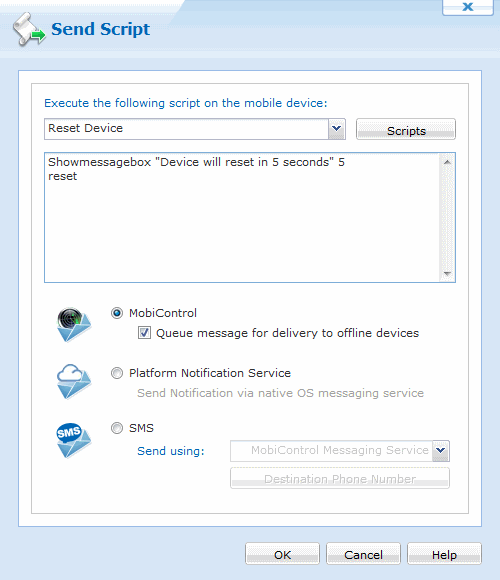Click the script box scroll up arrow
This screenshot has height=580, width=500.
[447, 162]
